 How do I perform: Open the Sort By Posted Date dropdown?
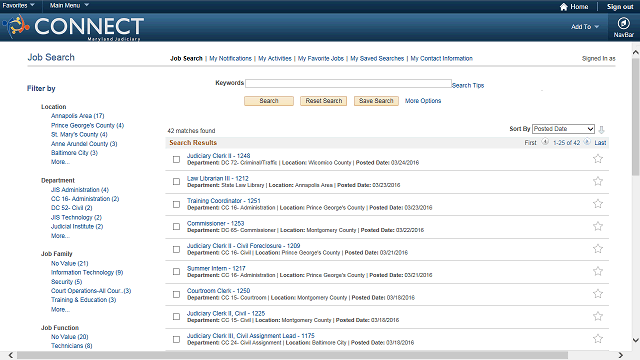point(563,129)
